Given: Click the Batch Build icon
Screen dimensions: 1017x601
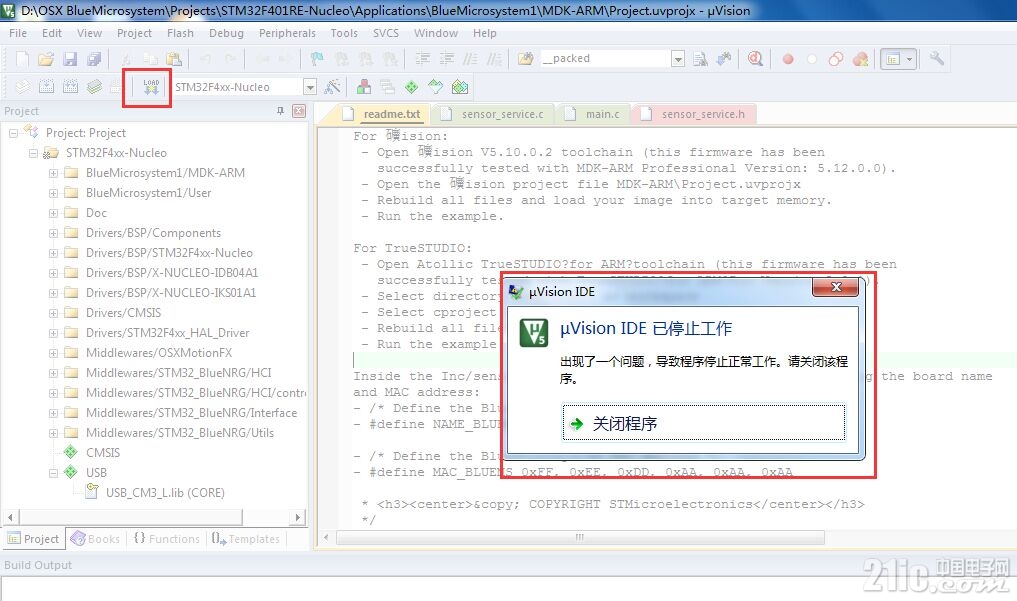Looking at the screenshot, I should point(94,87).
